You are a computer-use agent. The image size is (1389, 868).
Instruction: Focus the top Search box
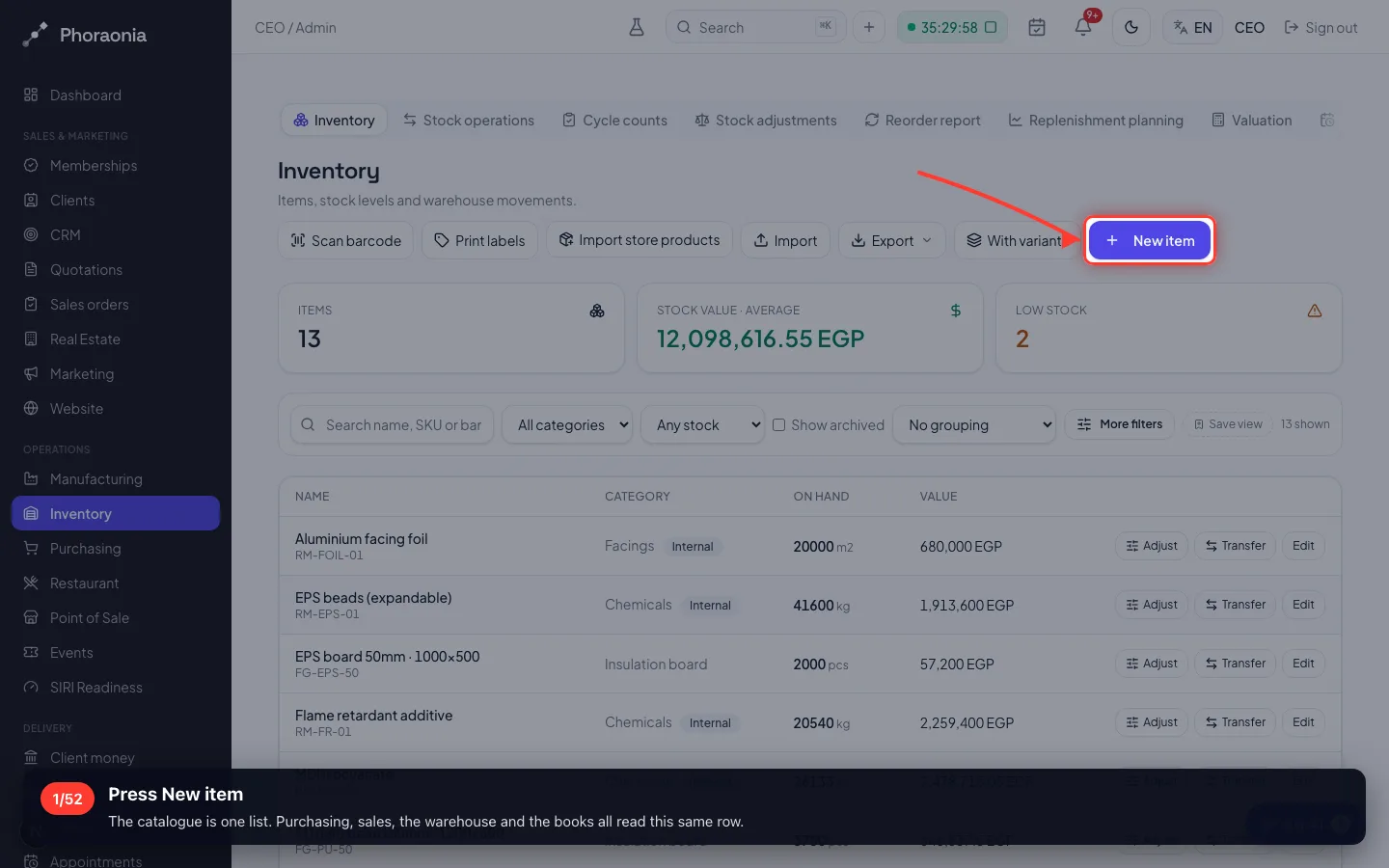(x=755, y=27)
